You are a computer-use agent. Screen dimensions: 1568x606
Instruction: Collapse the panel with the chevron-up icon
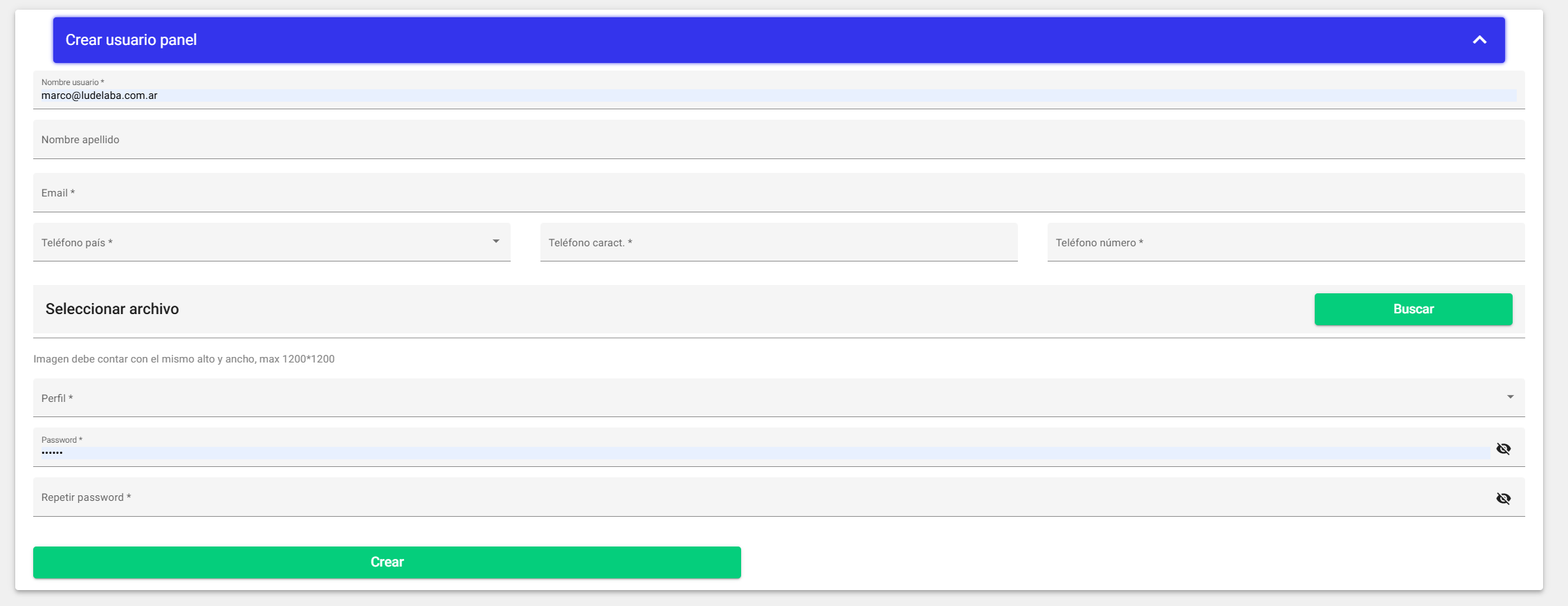click(x=1479, y=40)
